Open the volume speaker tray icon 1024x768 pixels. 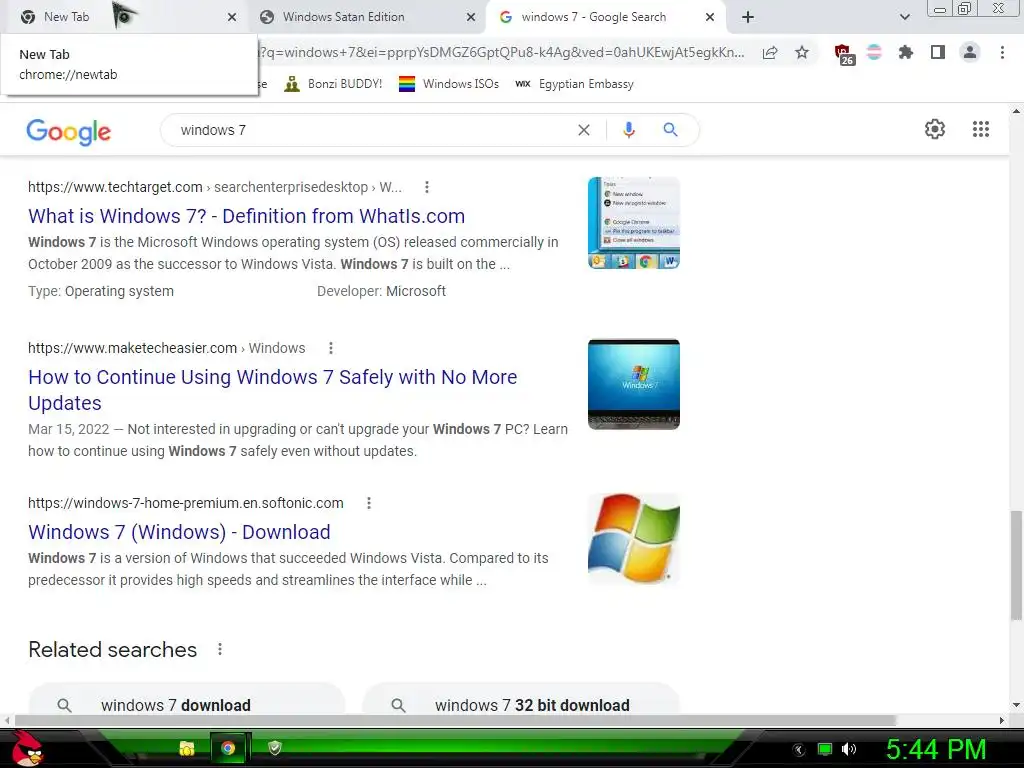coord(849,749)
